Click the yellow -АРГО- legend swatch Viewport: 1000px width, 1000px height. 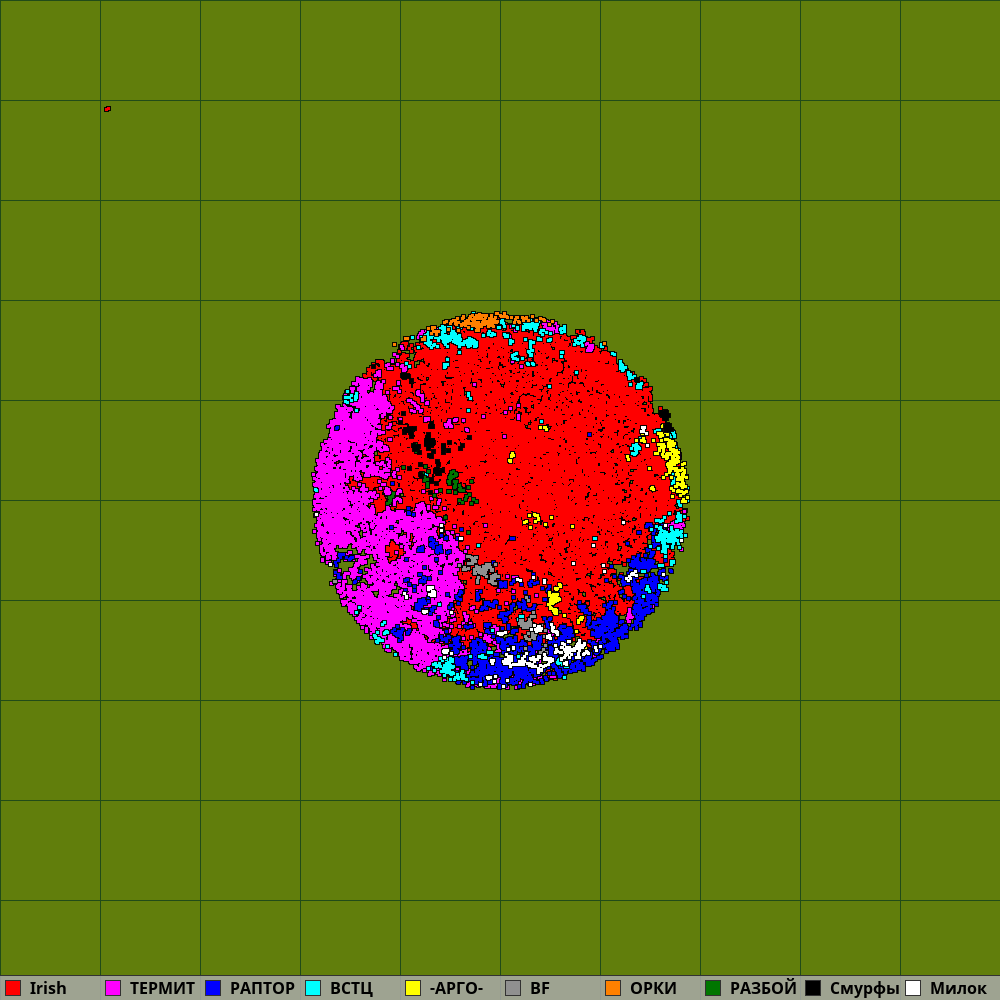coord(413,988)
